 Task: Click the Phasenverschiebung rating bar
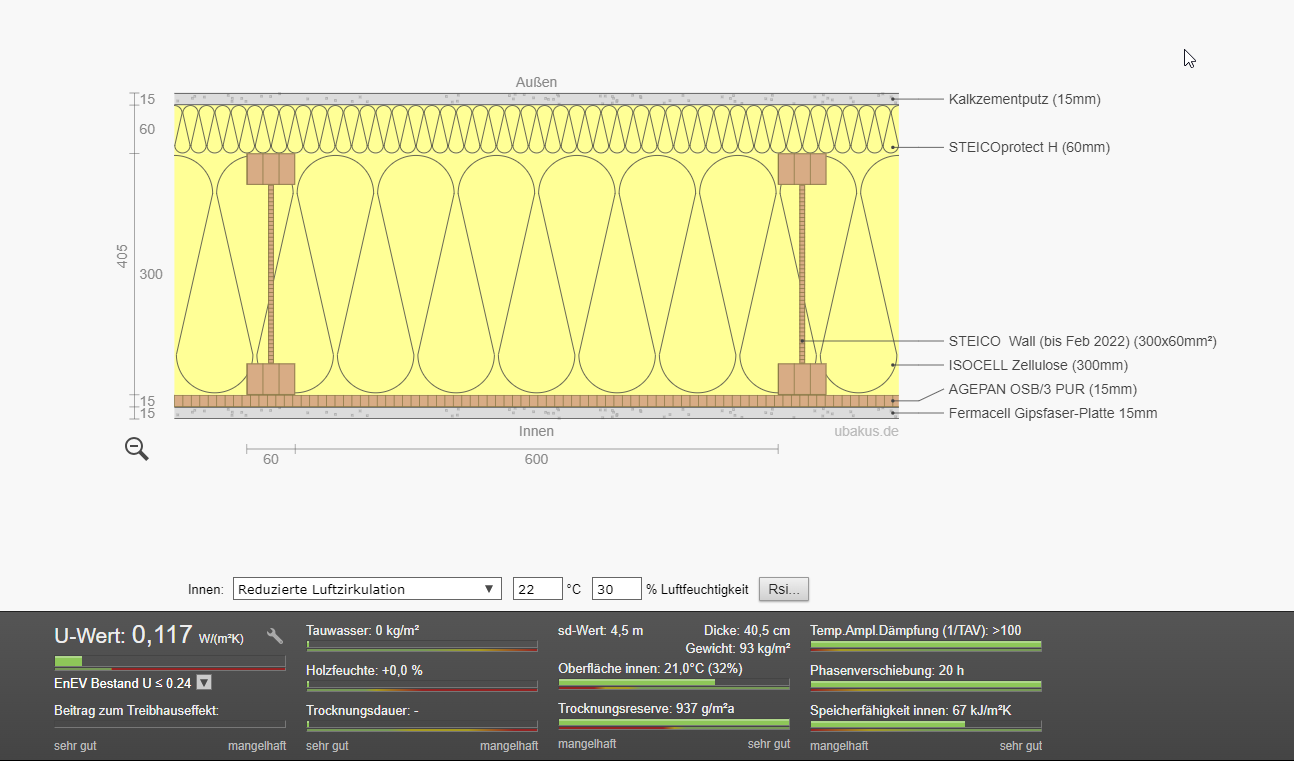pyautogui.click(x=926, y=686)
